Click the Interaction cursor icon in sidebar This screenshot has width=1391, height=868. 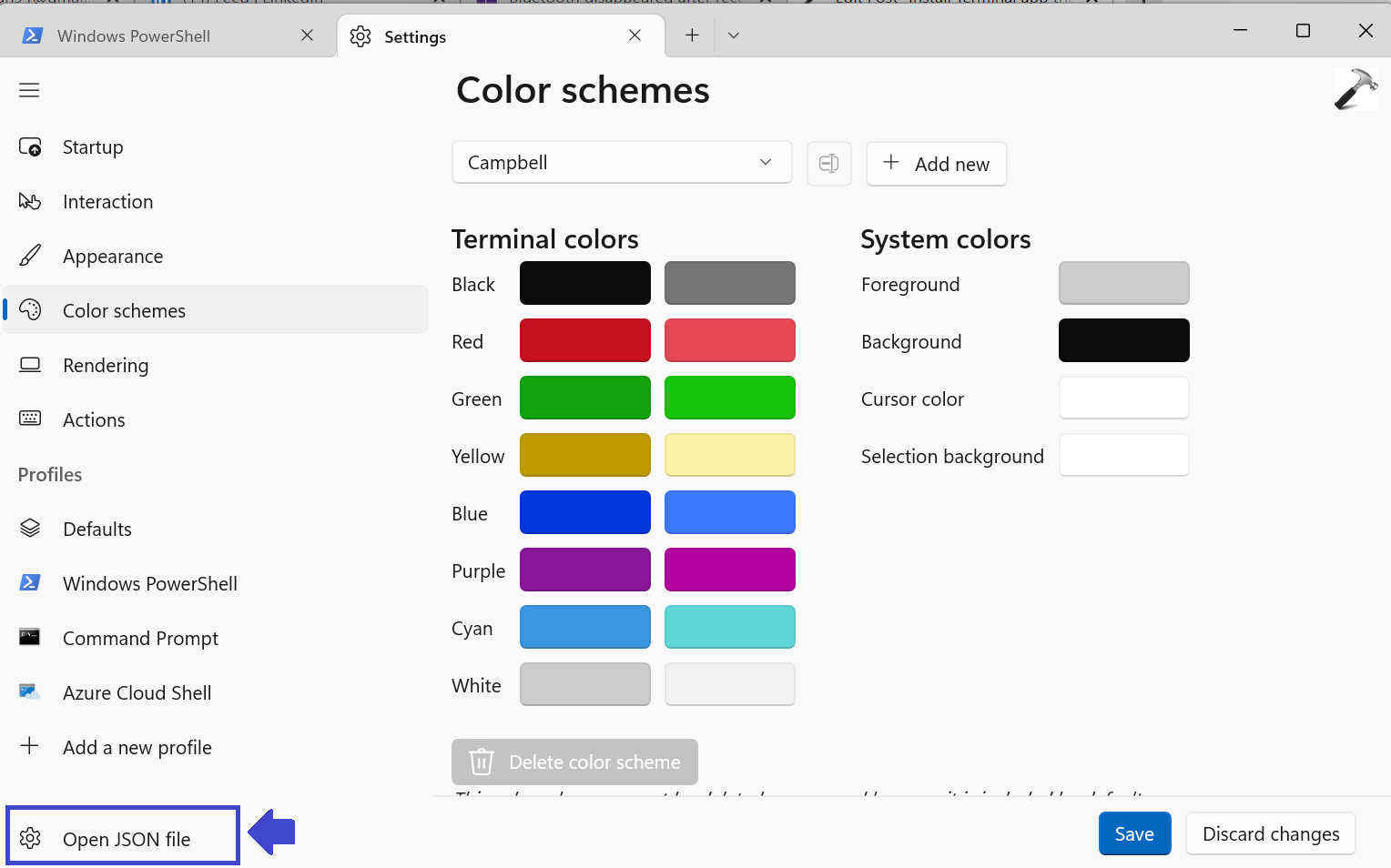30,202
